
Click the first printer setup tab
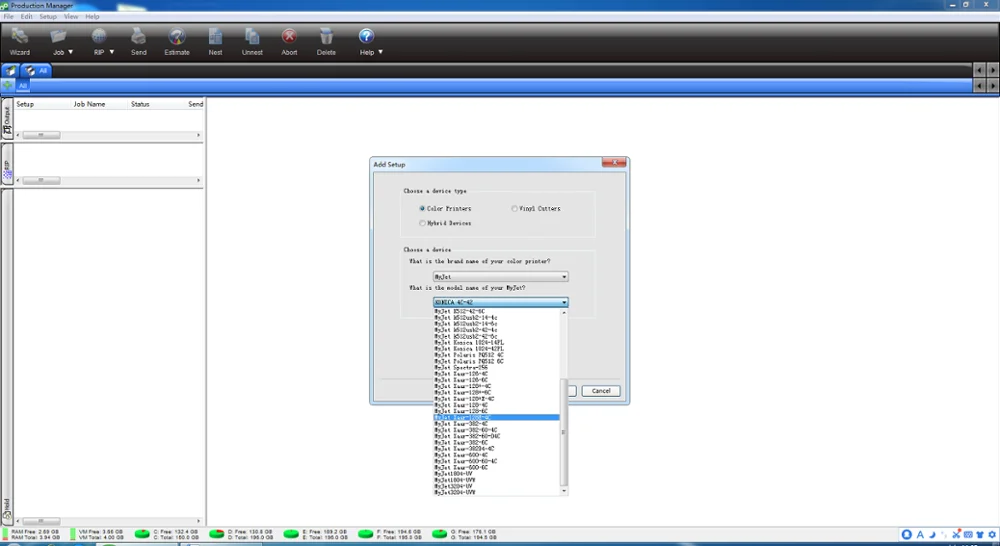coord(11,71)
